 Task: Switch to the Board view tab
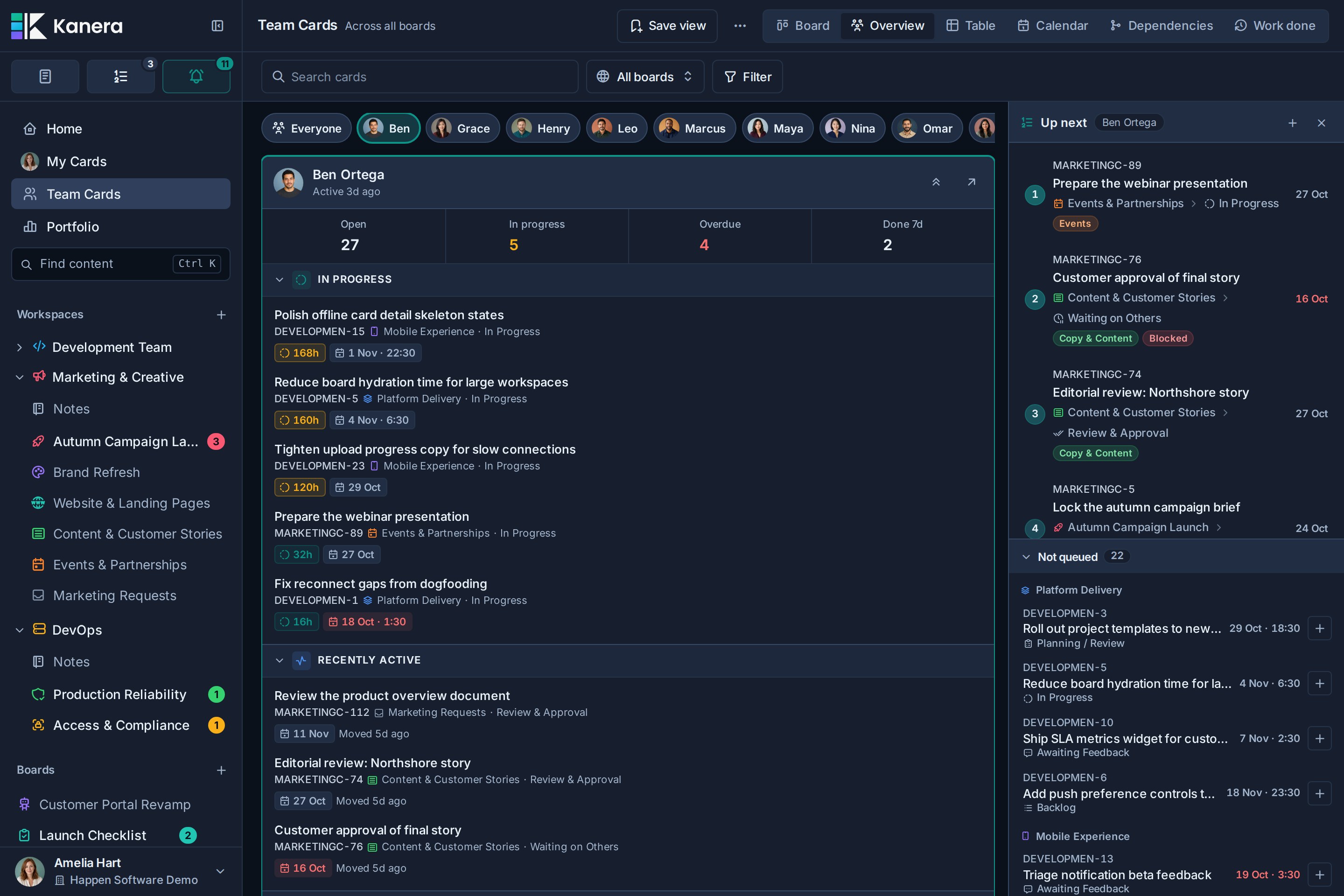tap(803, 26)
